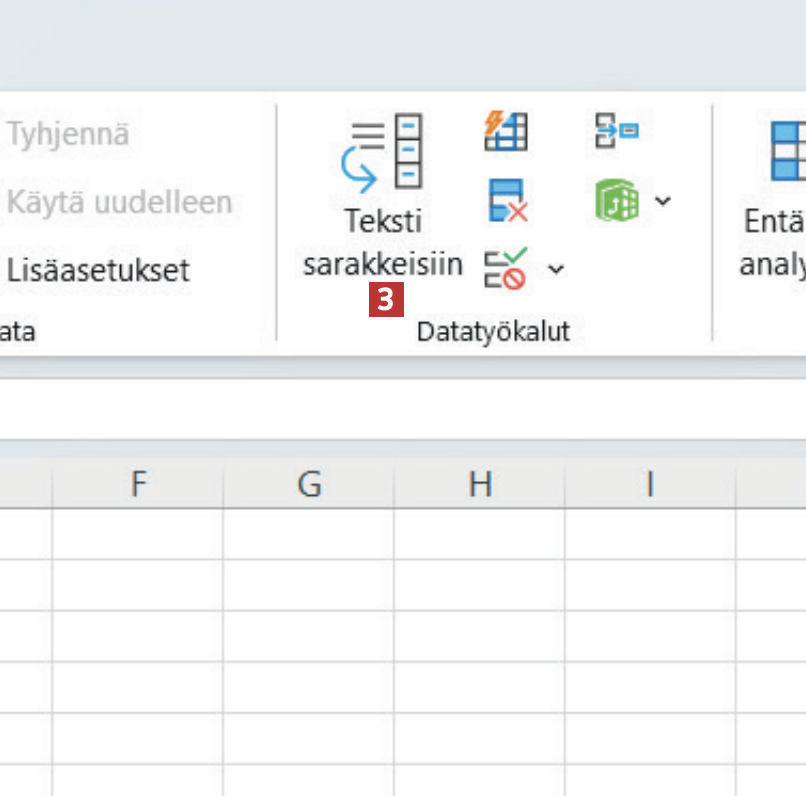Click the Teksti sarakkeisiin icon

tap(384, 153)
